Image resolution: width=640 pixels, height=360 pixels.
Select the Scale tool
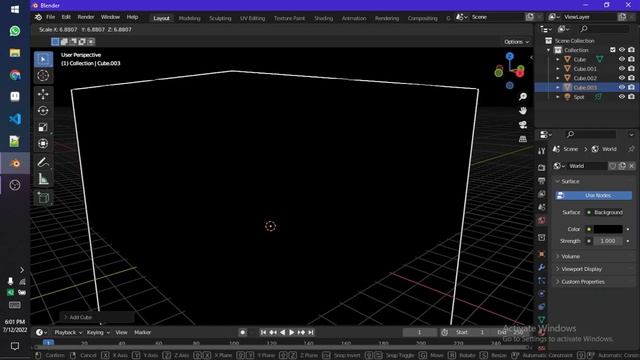43,127
